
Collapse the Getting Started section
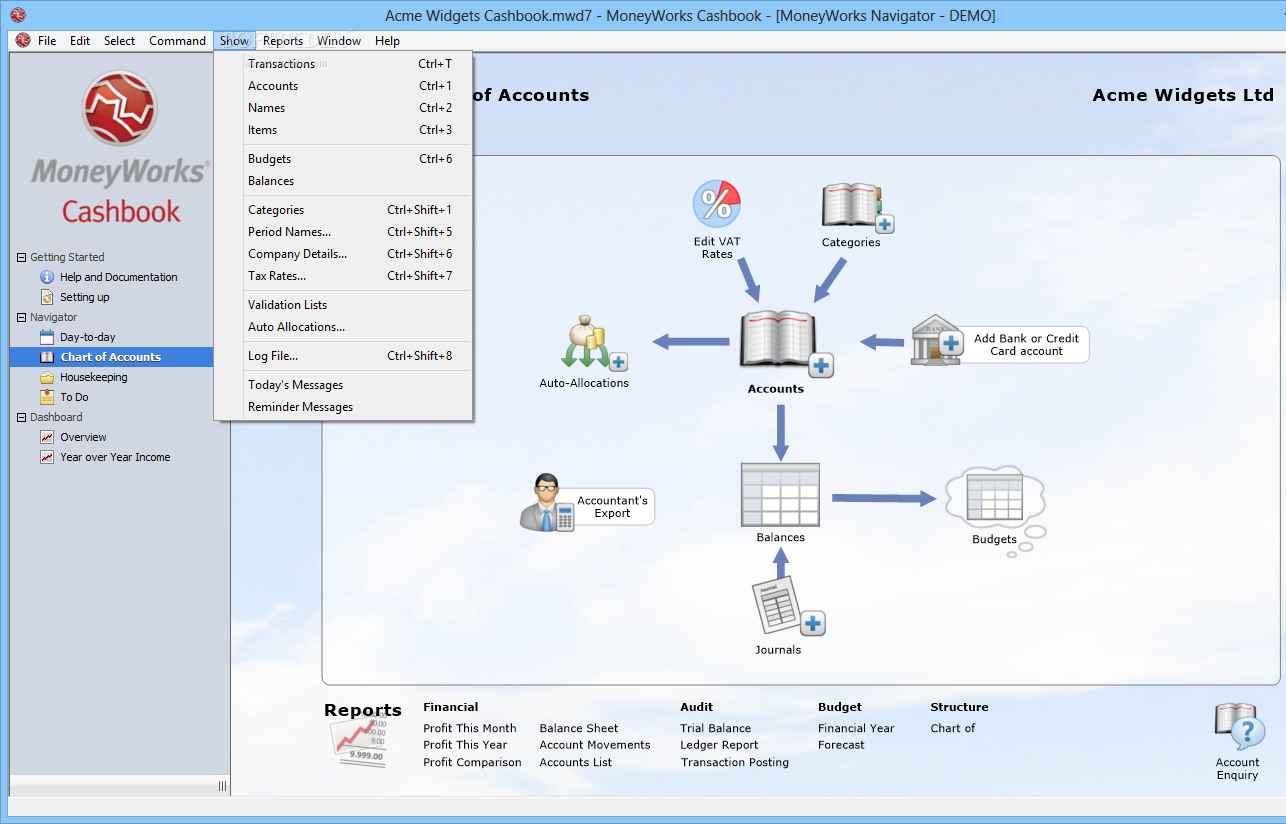pos(22,257)
